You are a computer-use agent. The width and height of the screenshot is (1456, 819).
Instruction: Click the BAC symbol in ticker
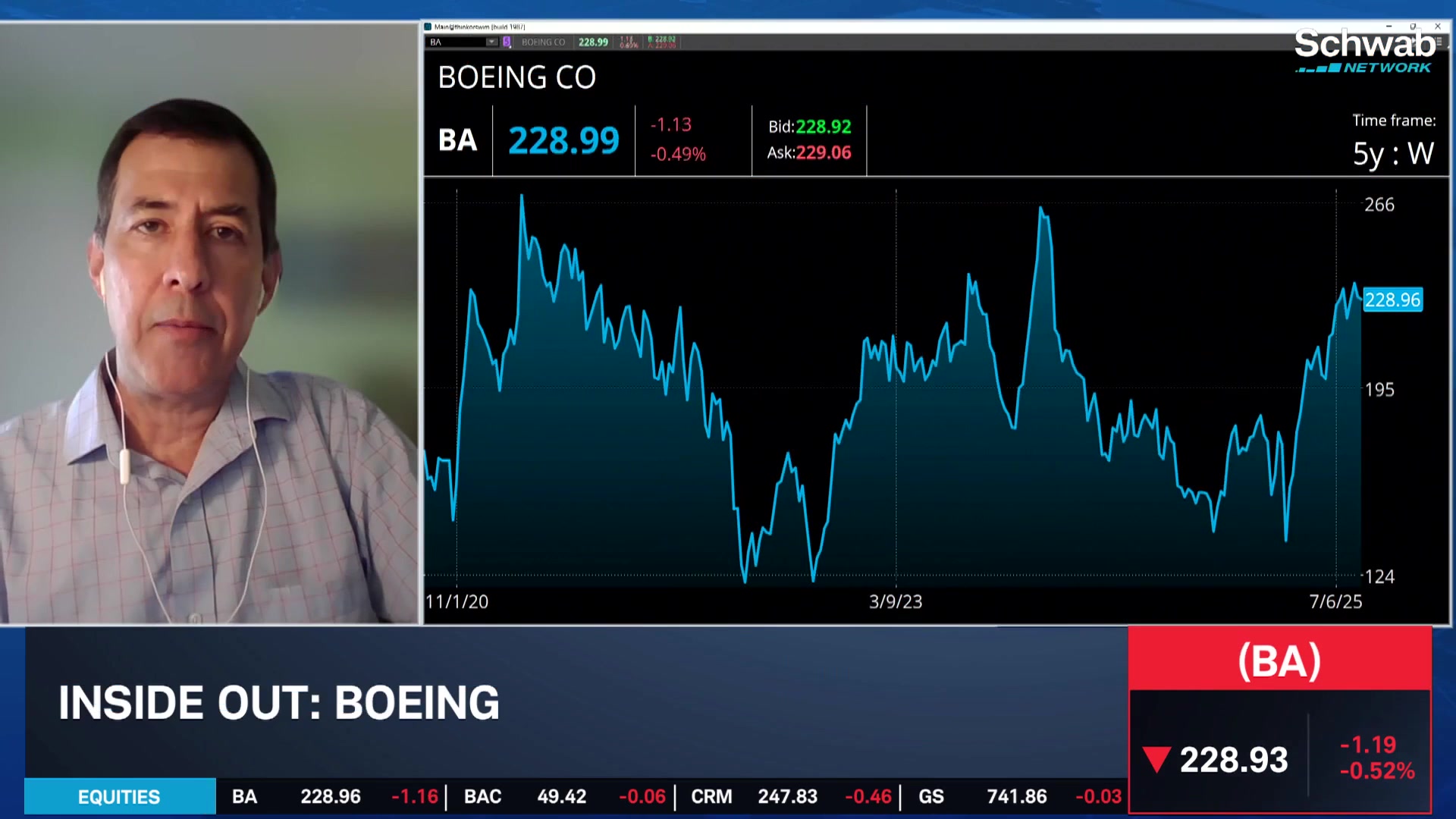[482, 797]
